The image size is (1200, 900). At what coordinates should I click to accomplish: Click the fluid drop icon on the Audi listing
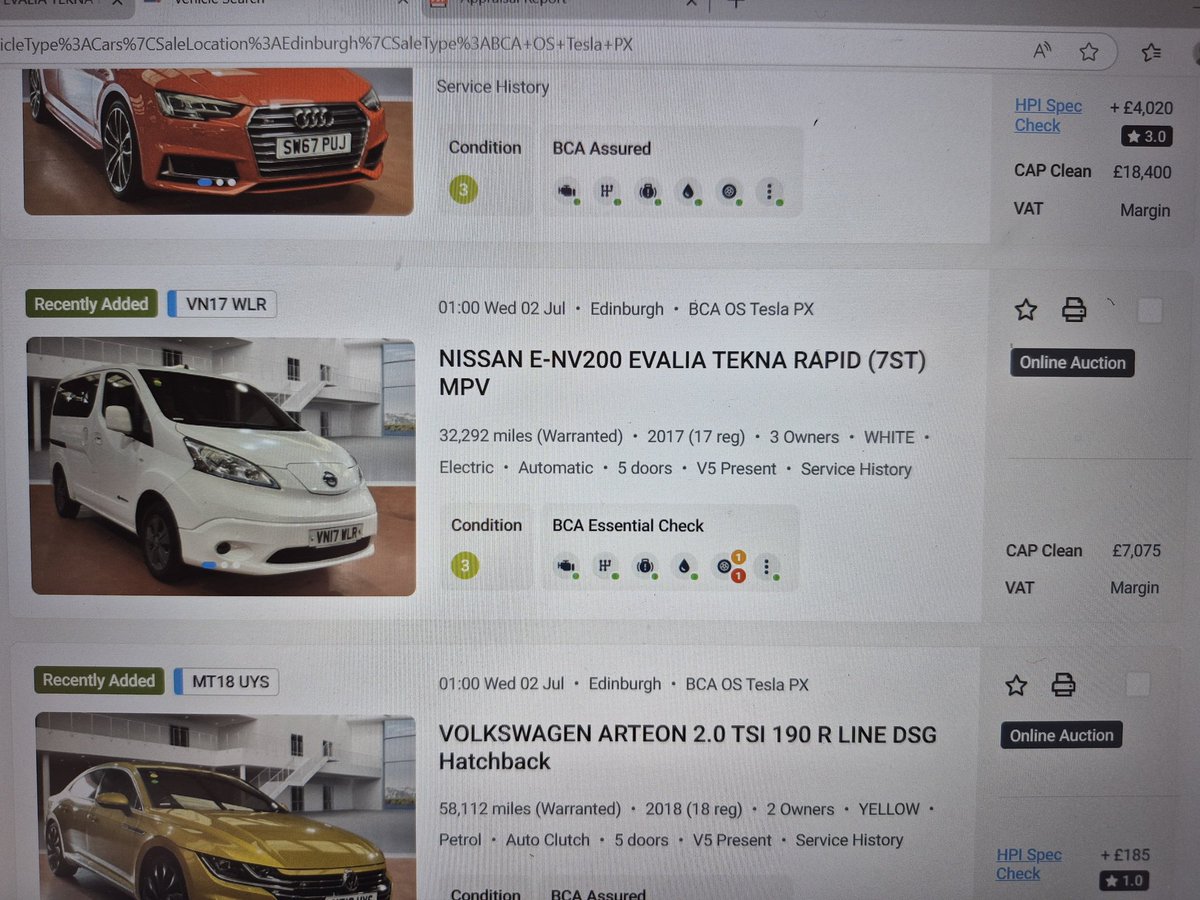pos(686,190)
